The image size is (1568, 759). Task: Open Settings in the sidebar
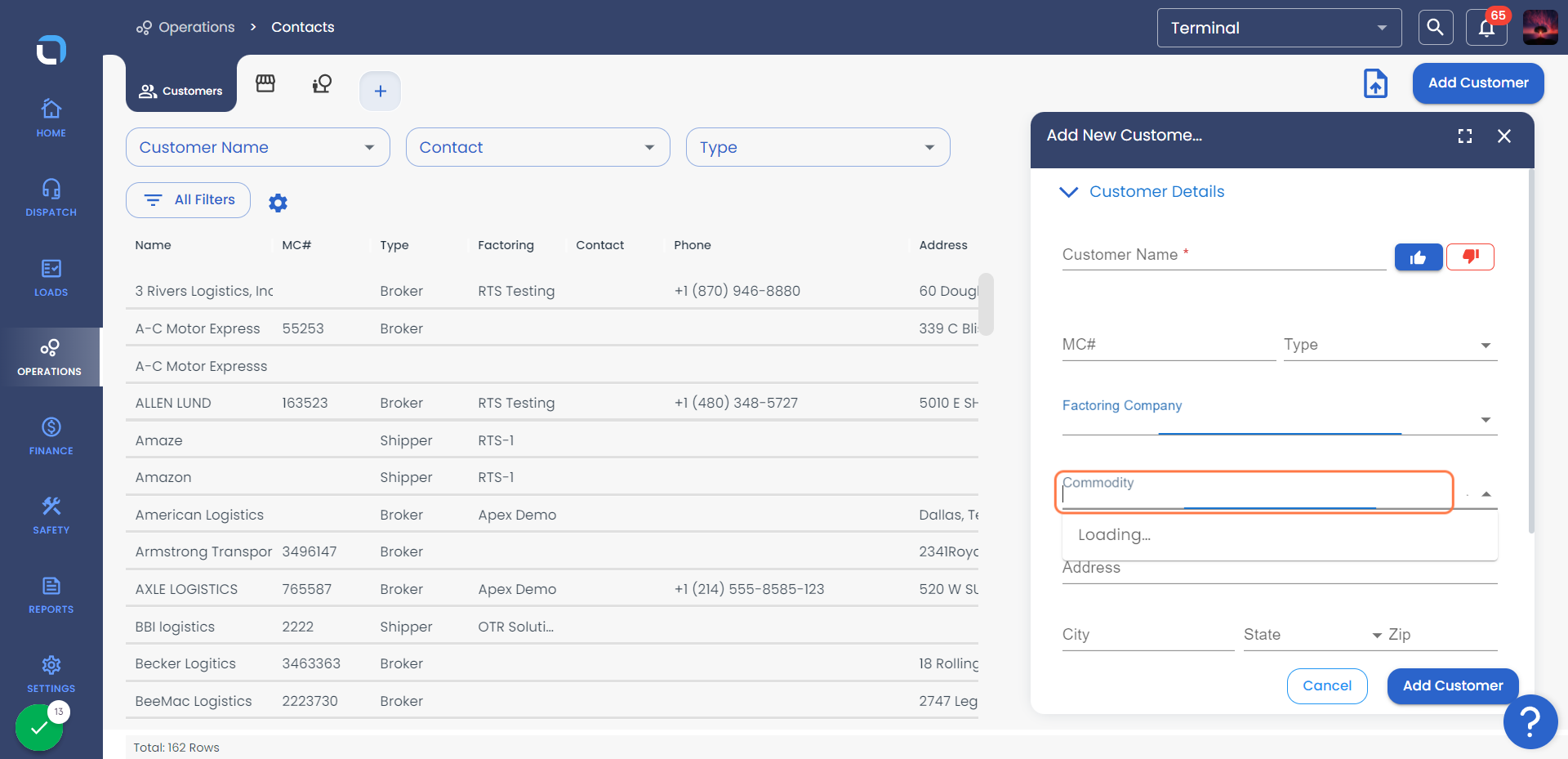[x=51, y=674]
